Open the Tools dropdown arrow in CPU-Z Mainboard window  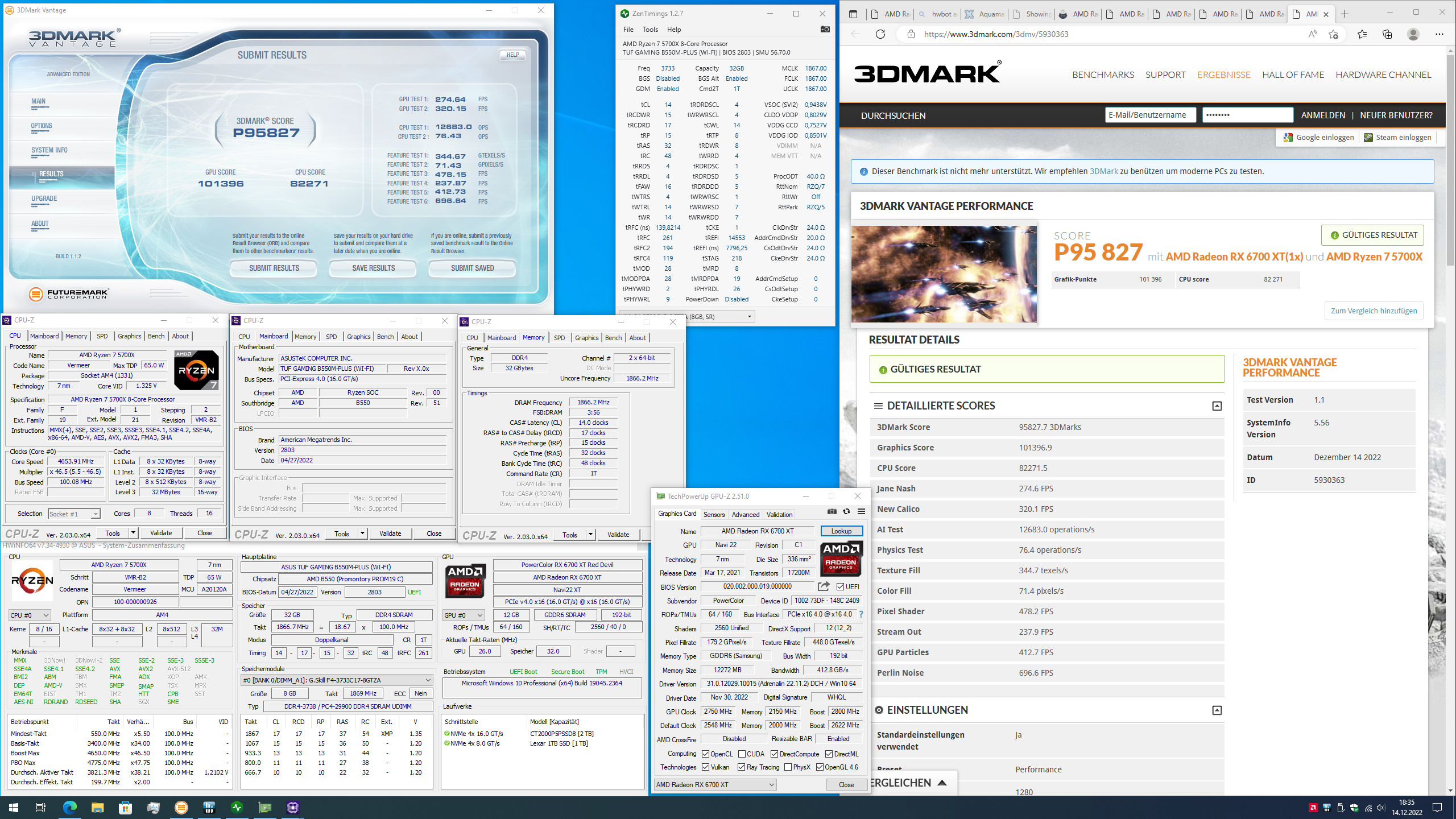[x=362, y=533]
